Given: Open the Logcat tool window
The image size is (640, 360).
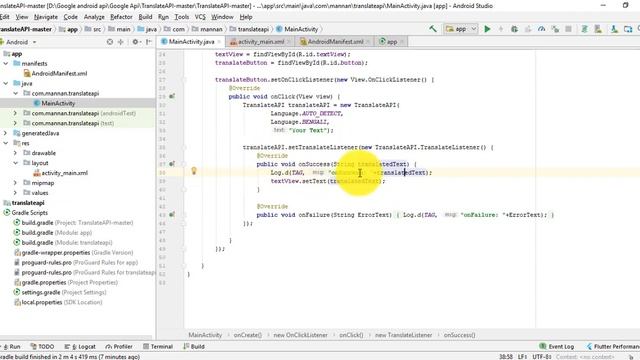Looking at the screenshot, I should (80, 347).
